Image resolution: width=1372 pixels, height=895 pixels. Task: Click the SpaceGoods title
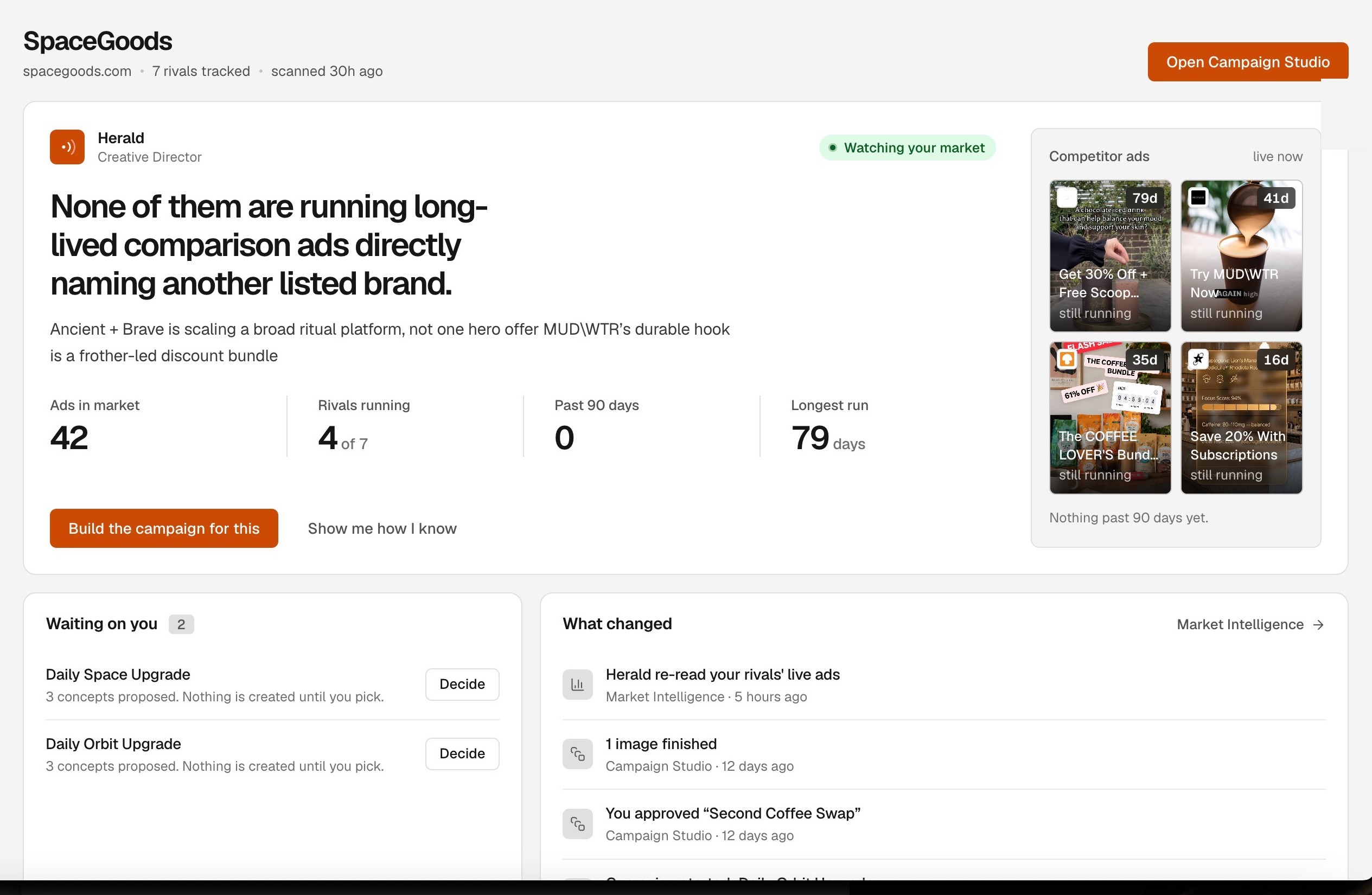(x=98, y=41)
